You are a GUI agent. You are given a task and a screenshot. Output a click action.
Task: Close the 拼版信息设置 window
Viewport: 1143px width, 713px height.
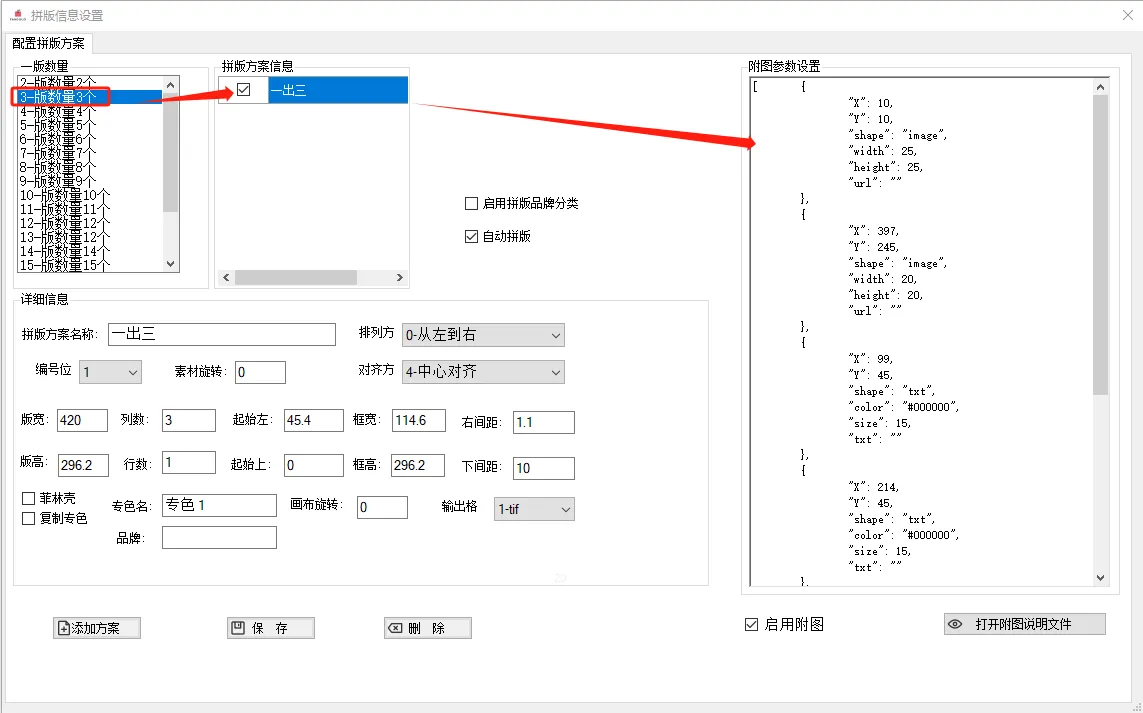1127,15
